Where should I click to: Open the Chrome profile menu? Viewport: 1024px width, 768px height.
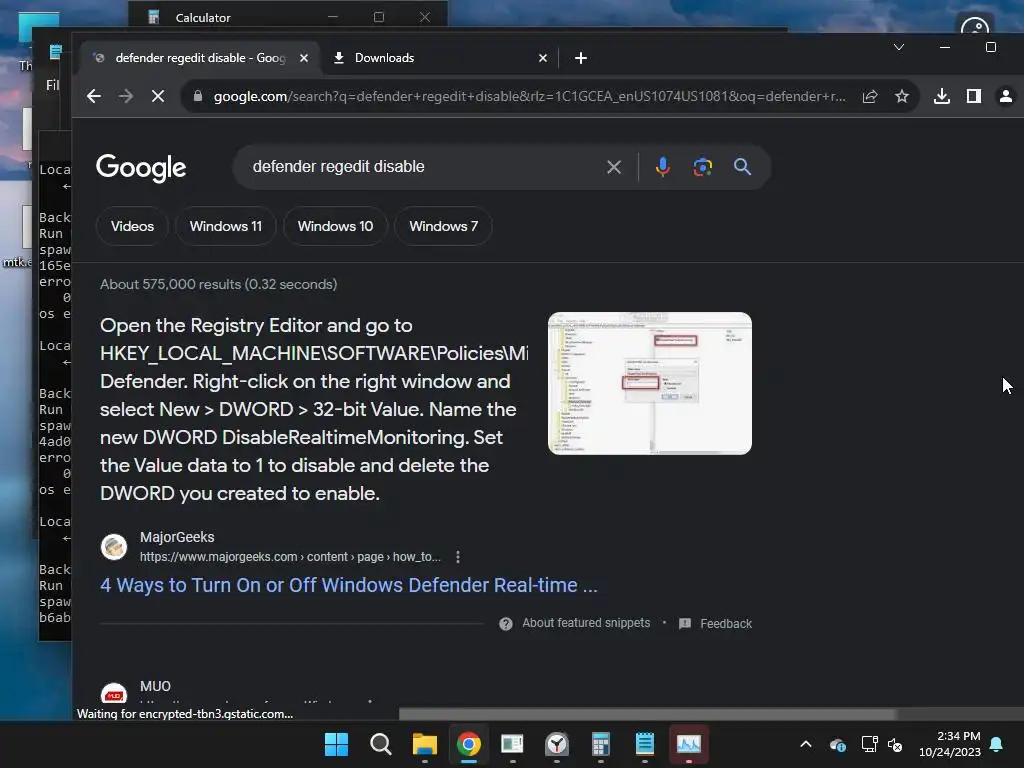tap(1006, 97)
